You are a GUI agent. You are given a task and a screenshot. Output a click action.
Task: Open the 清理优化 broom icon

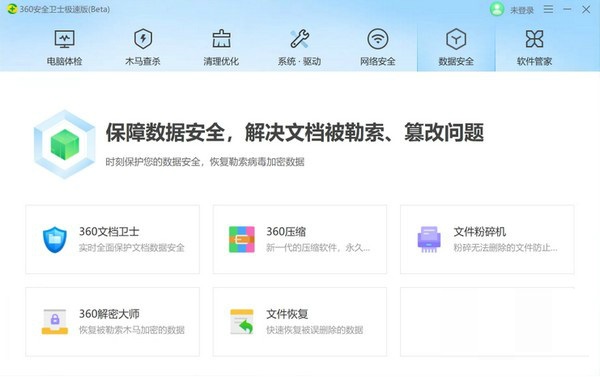coord(222,38)
